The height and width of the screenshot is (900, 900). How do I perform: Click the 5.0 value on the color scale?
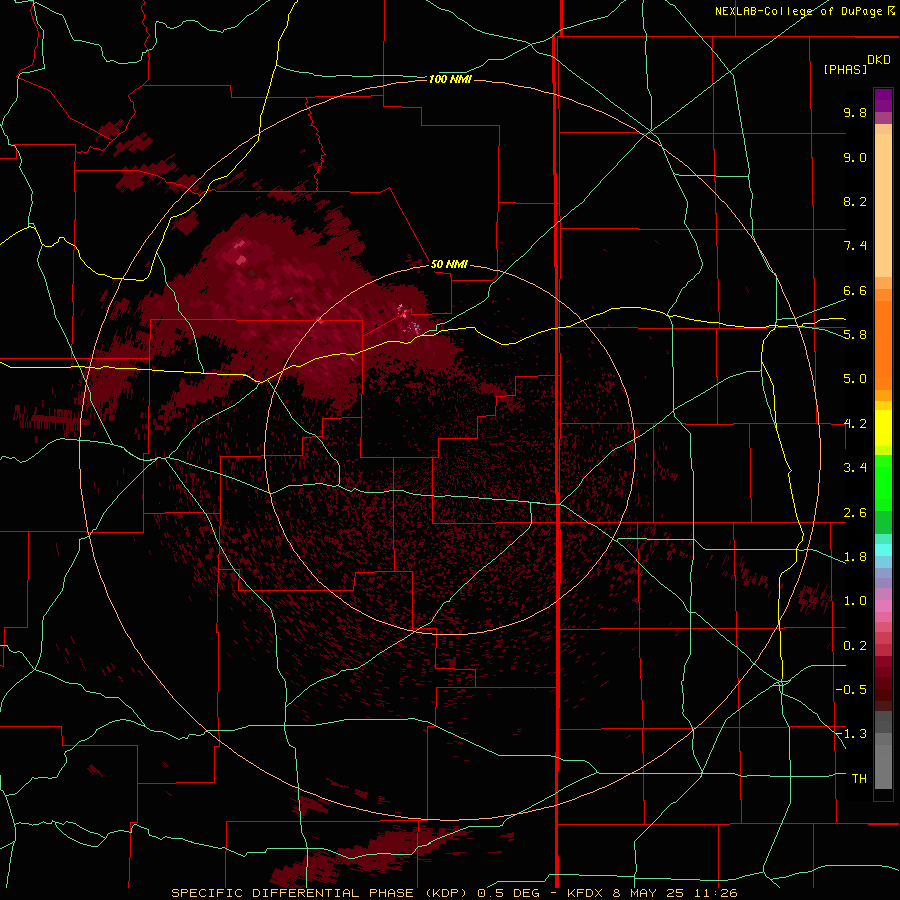point(855,379)
